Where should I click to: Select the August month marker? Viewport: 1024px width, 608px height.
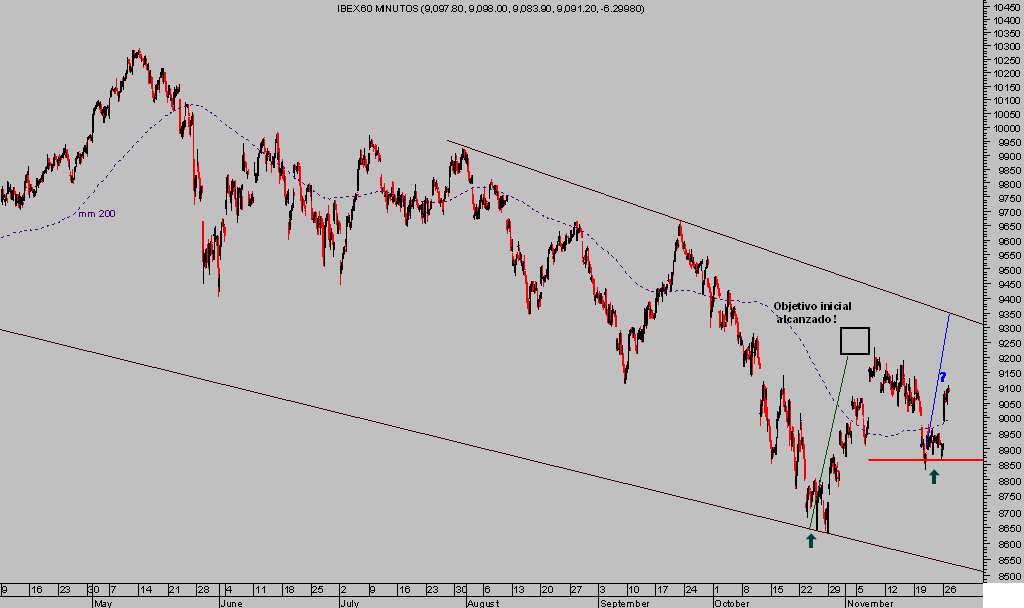(482, 603)
